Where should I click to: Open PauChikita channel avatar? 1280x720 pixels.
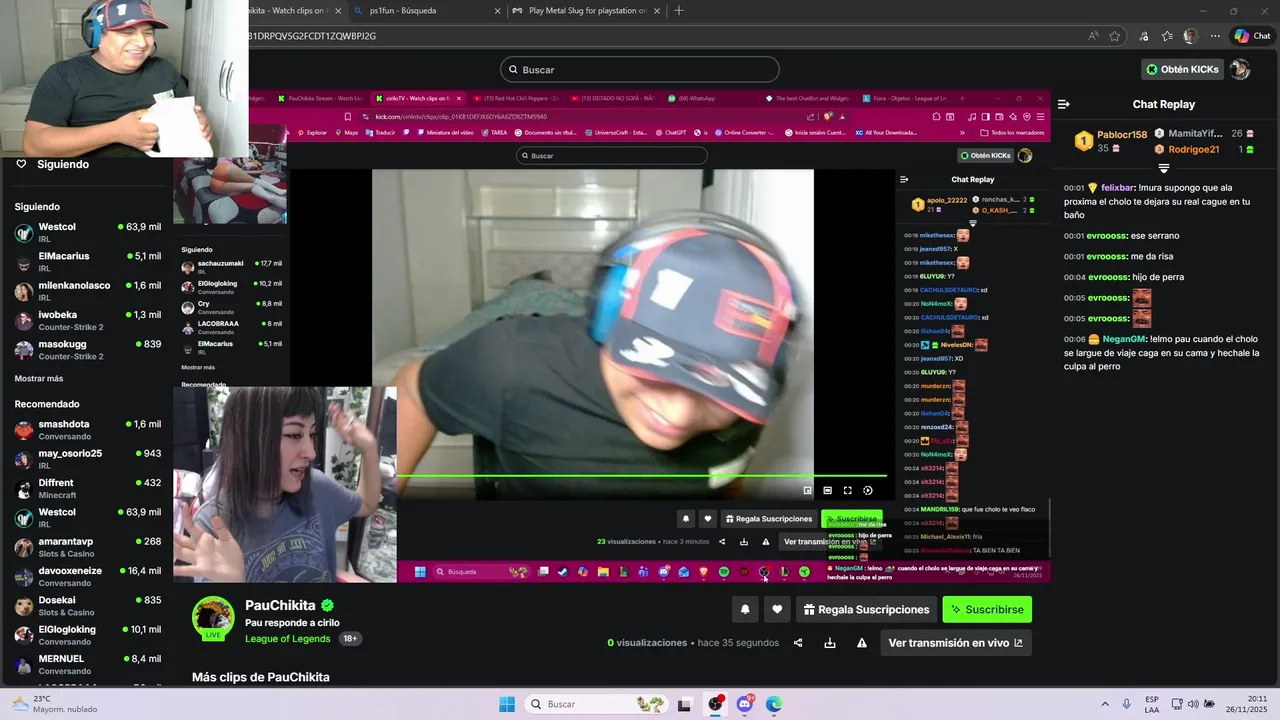[213, 618]
